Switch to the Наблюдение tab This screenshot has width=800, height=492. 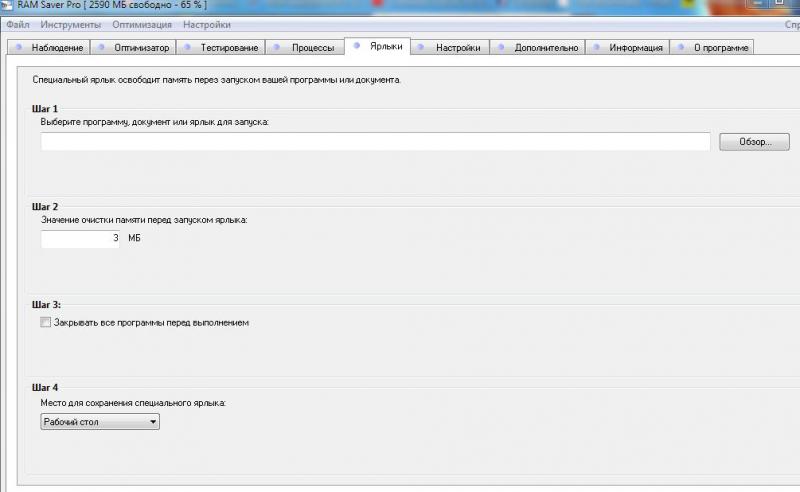tap(49, 47)
